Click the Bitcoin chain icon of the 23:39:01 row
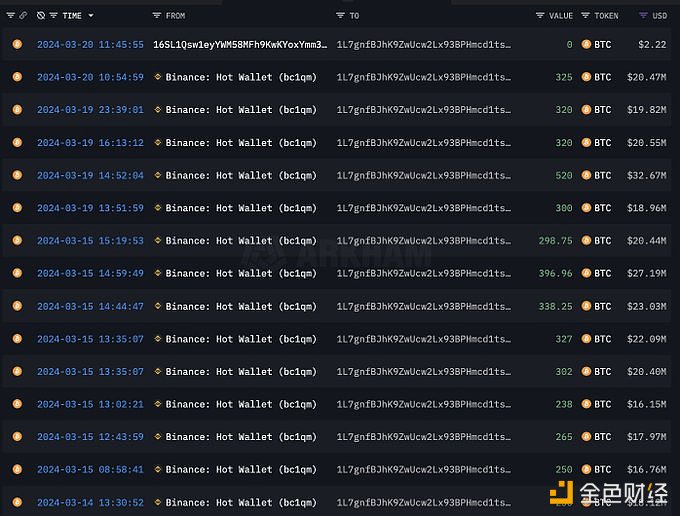This screenshot has width=680, height=516. [17, 110]
